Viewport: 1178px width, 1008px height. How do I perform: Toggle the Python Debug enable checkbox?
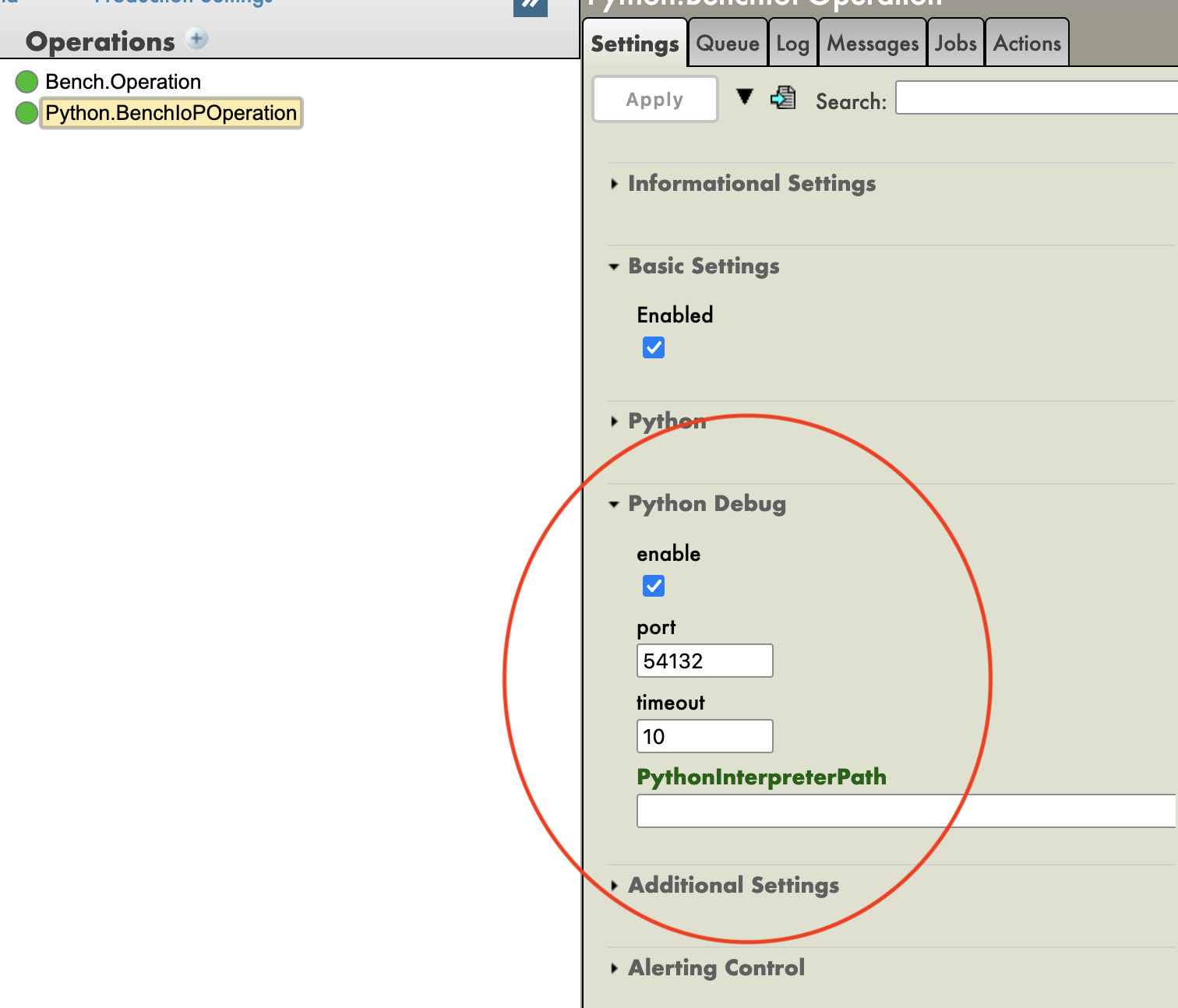pyautogui.click(x=654, y=586)
